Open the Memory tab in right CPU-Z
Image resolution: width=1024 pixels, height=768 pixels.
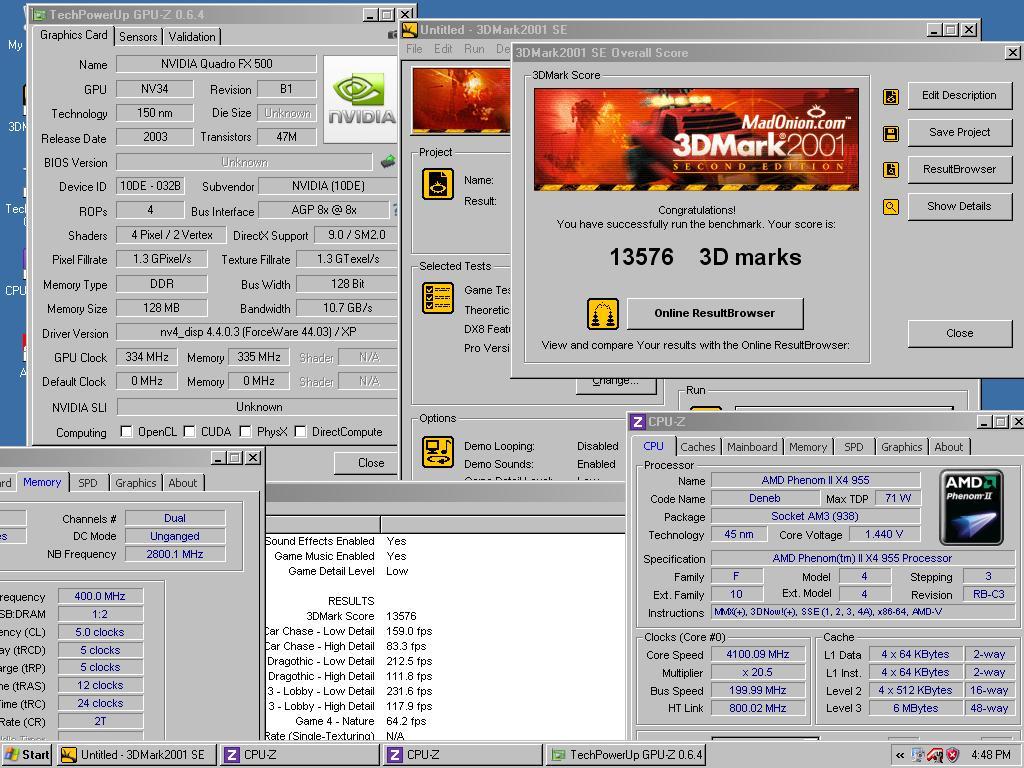pos(808,447)
